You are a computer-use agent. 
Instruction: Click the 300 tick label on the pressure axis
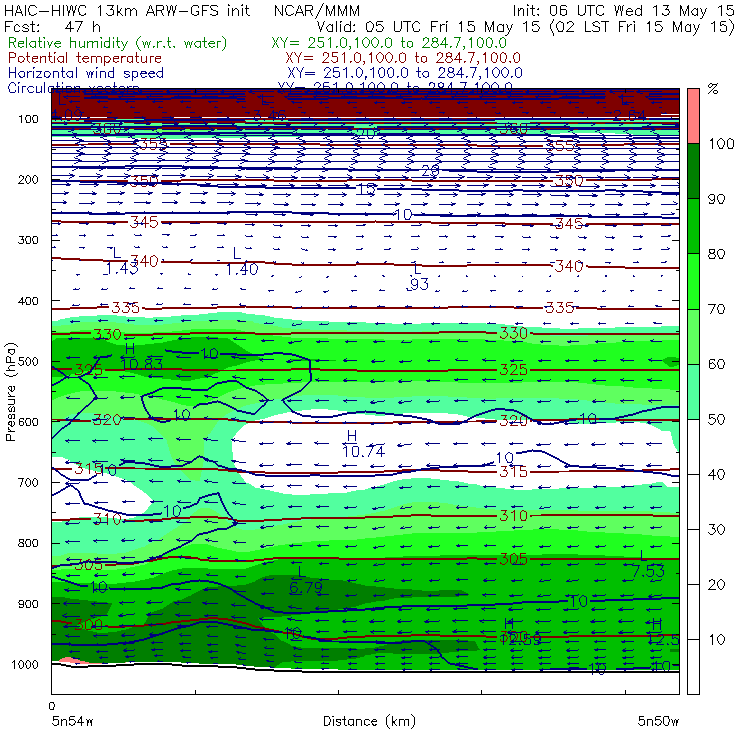(x=28, y=240)
